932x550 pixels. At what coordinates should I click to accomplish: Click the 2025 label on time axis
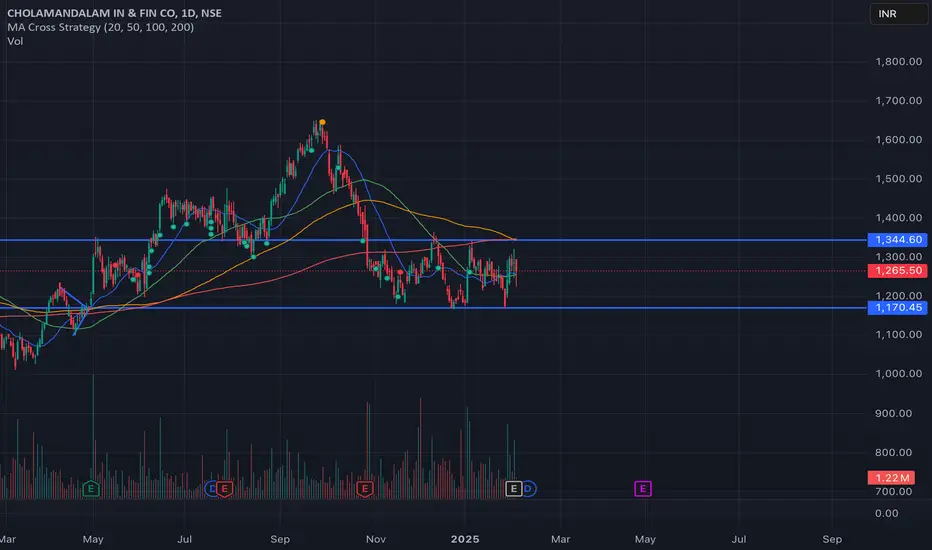coord(465,539)
